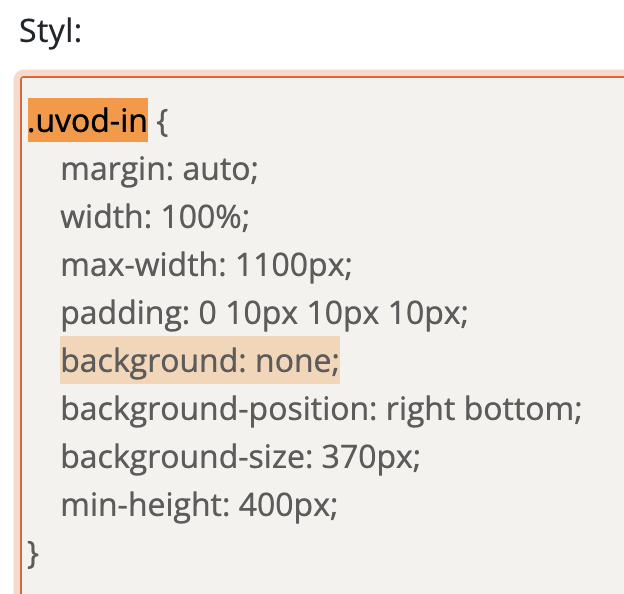Viewport: 624px width, 594px height.
Task: Click the closing curly brace
Action: [33, 553]
